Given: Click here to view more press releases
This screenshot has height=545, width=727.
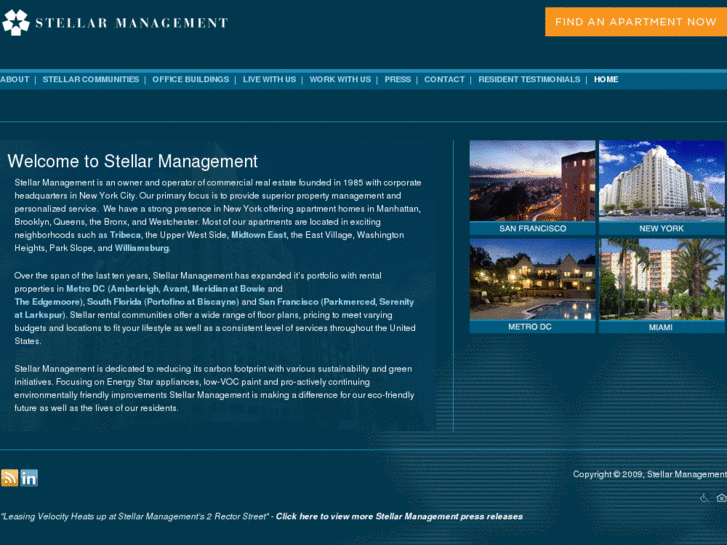Looking at the screenshot, I should coord(399,517).
